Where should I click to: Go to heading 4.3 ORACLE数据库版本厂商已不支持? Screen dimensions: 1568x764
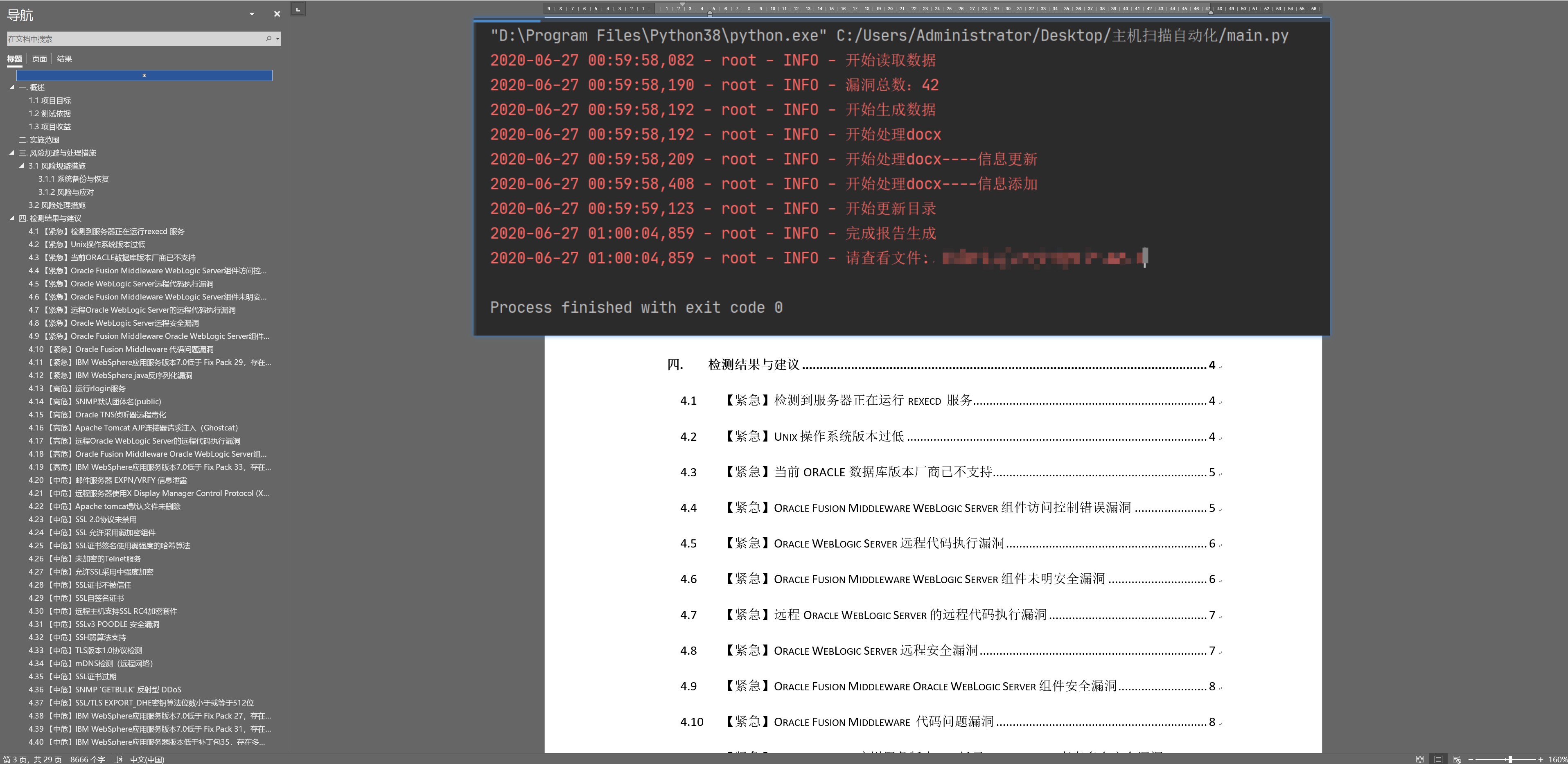point(112,258)
